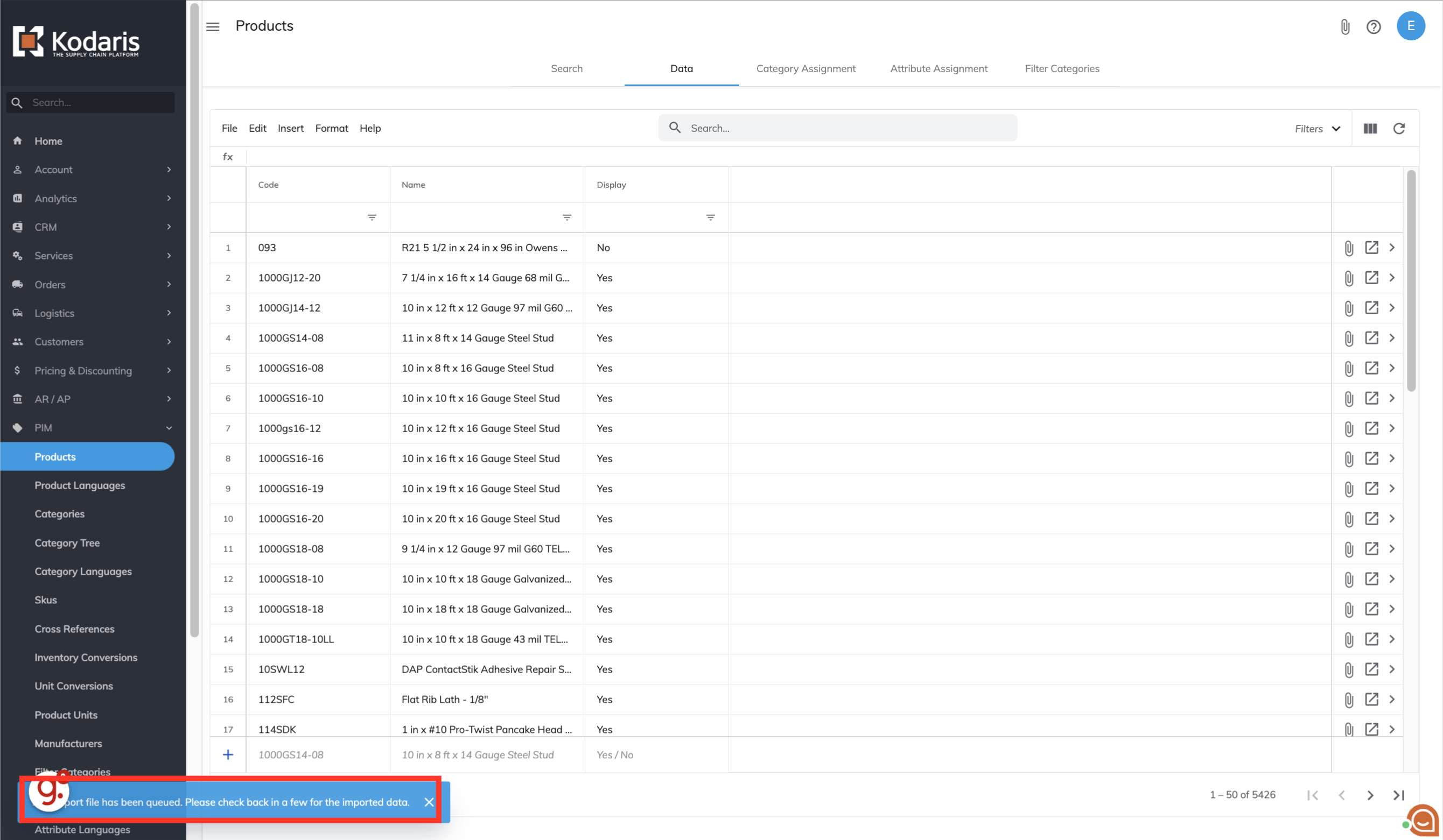
Task: Open Category Tree in sidebar
Action: pos(67,542)
